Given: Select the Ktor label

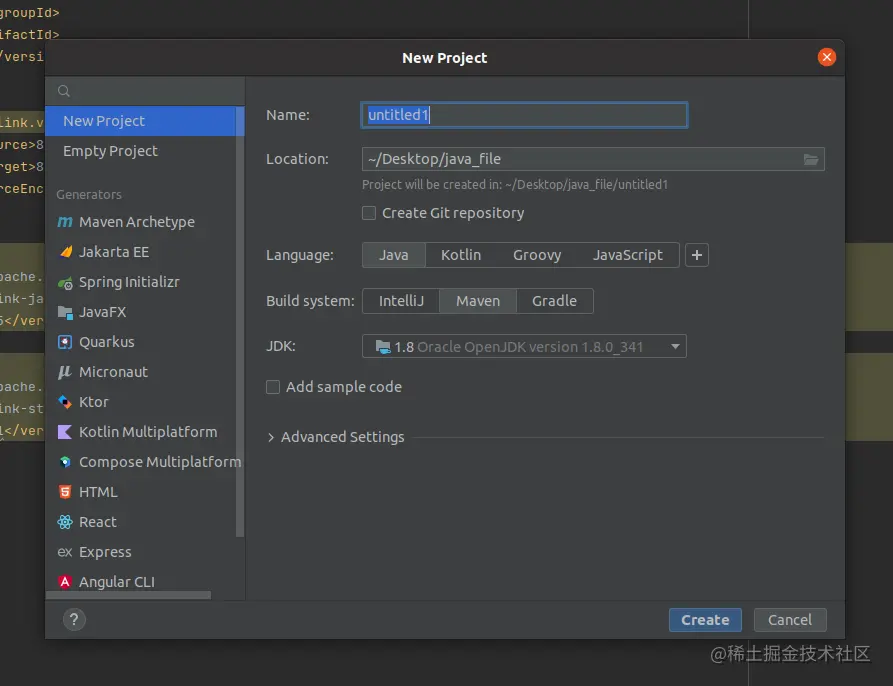Looking at the screenshot, I should (93, 402).
